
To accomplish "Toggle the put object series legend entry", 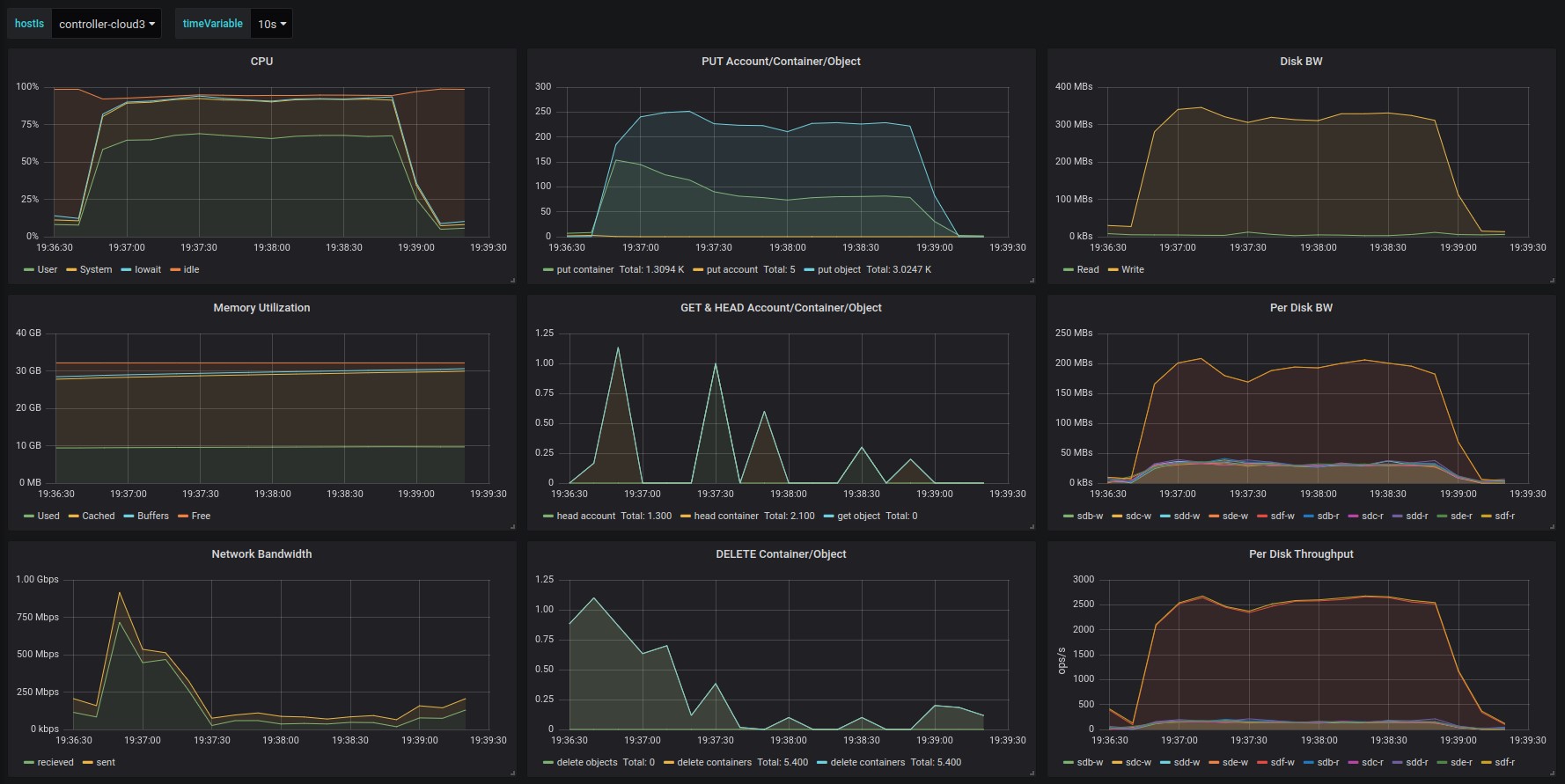I will point(838,269).
